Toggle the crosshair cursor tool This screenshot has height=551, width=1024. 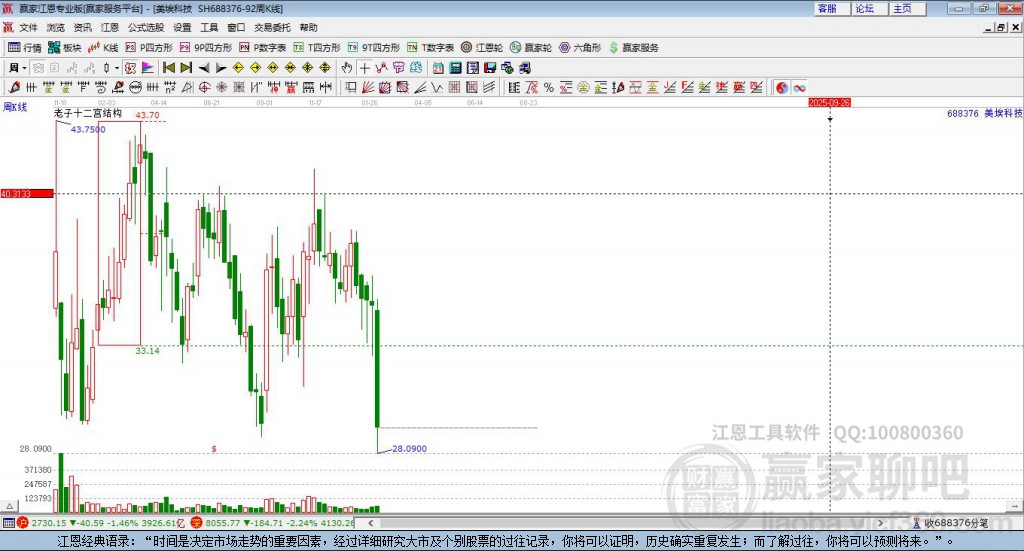tap(365, 68)
